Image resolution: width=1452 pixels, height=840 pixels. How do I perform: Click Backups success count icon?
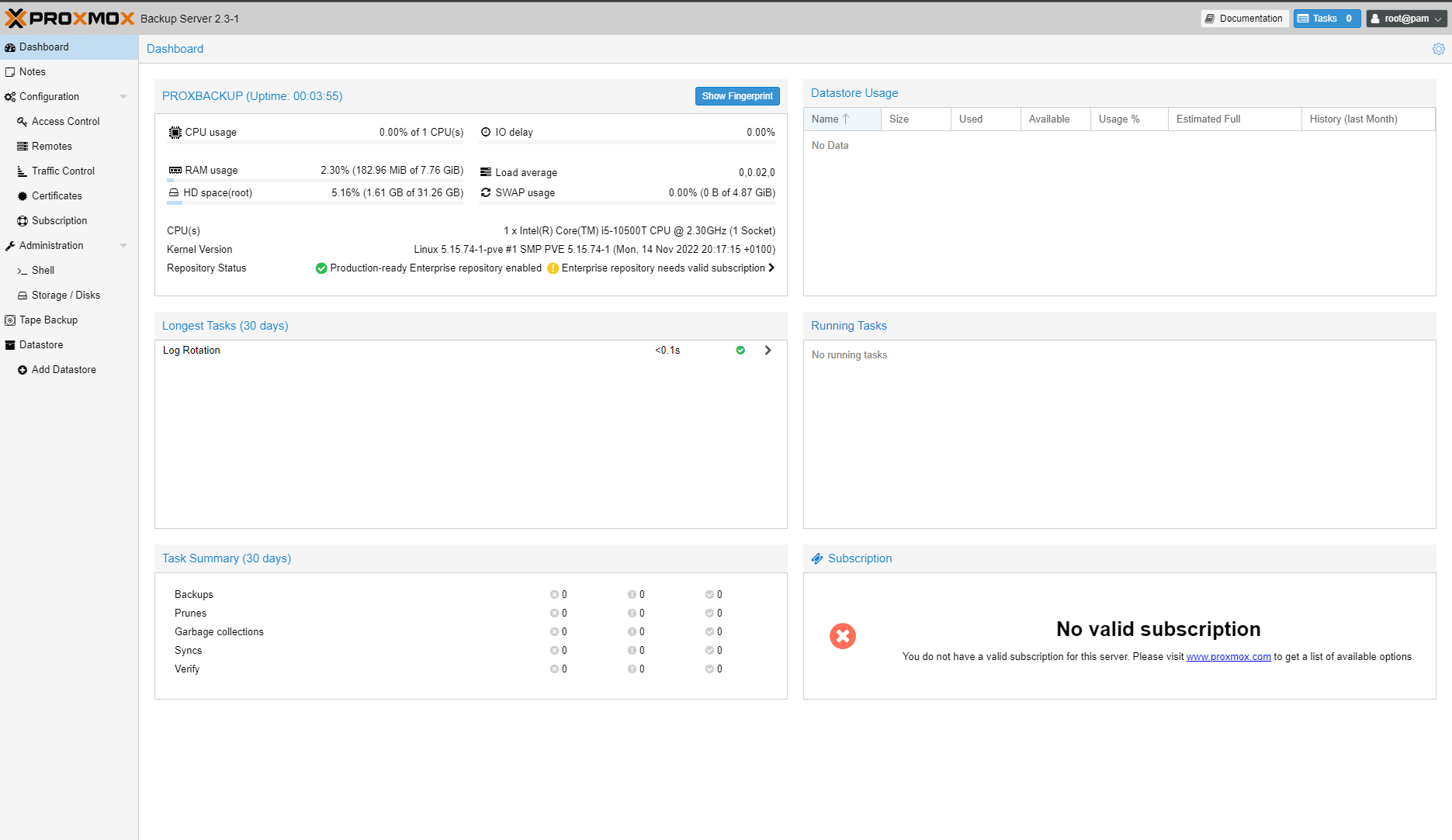pos(709,595)
